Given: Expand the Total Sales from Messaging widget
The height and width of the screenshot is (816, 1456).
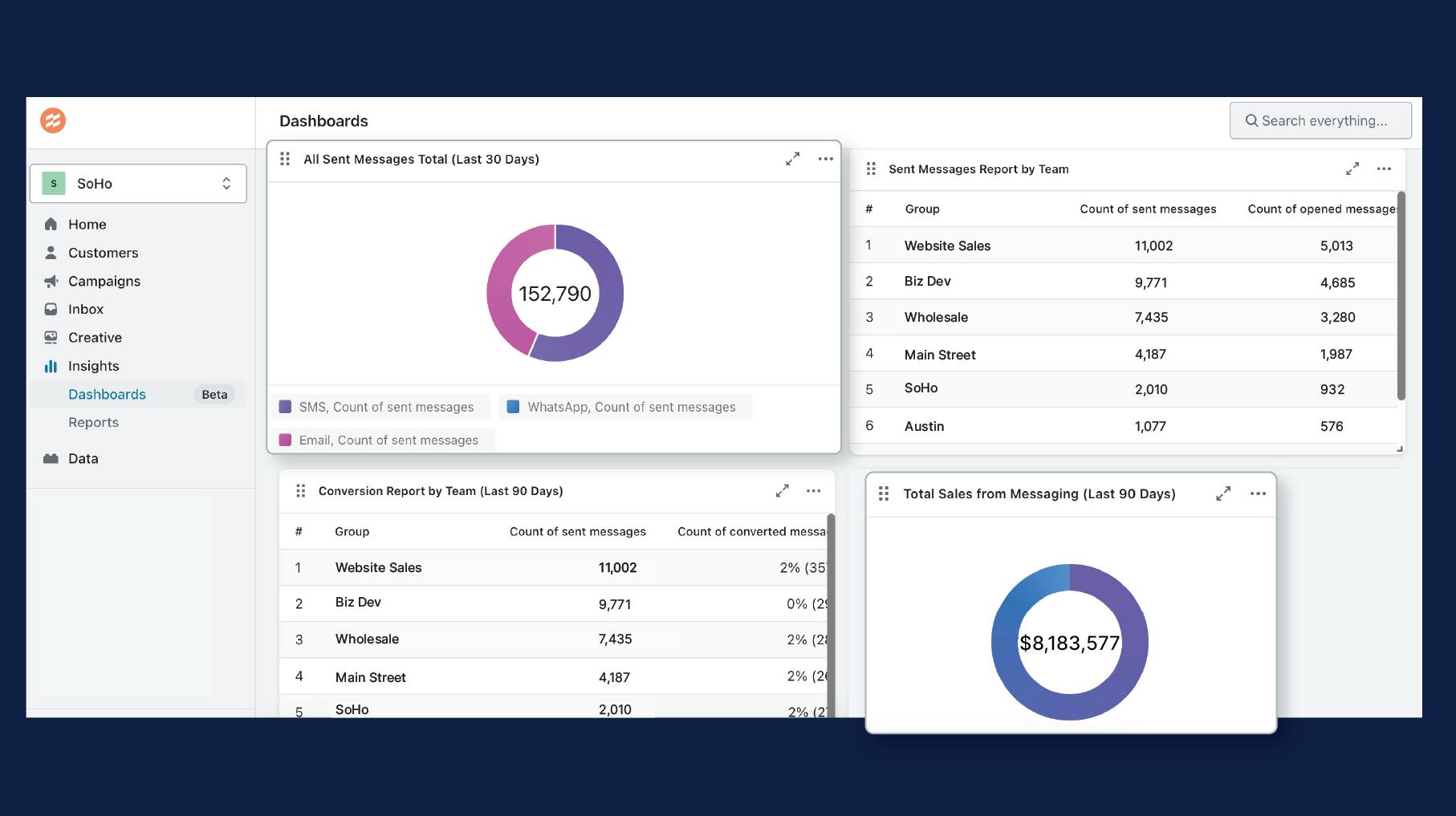Looking at the screenshot, I should coord(1222,493).
